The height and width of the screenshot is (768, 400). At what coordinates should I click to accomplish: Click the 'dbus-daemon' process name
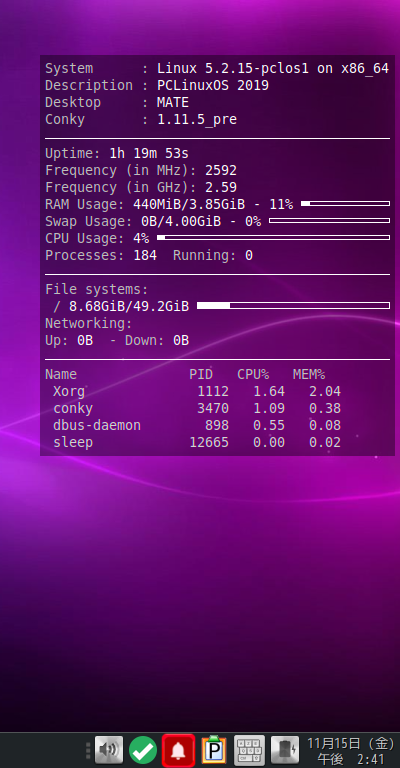[97, 426]
